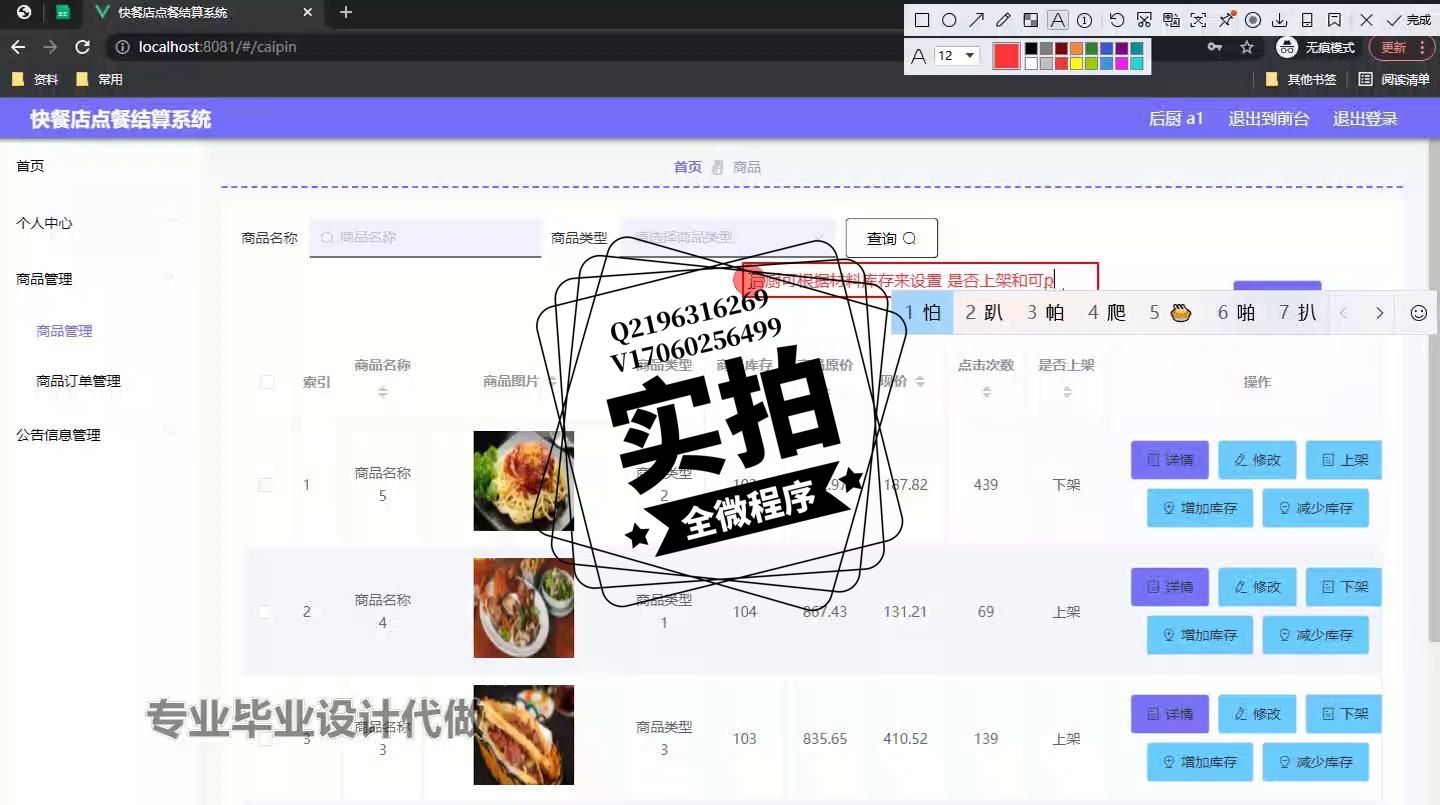Select the numbered step marker tool

(x=1084, y=20)
